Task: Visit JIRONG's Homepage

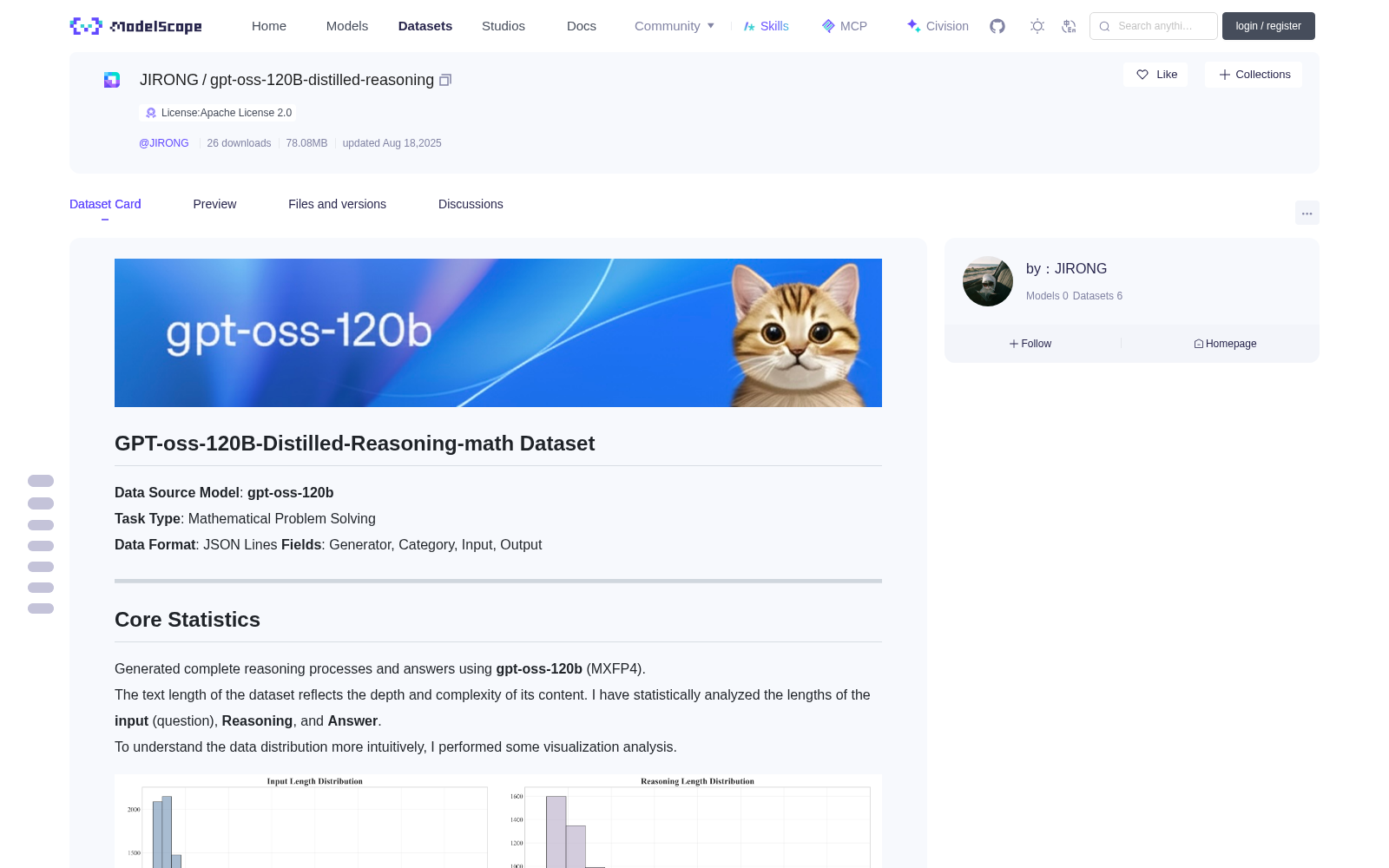Action: 1225,344
